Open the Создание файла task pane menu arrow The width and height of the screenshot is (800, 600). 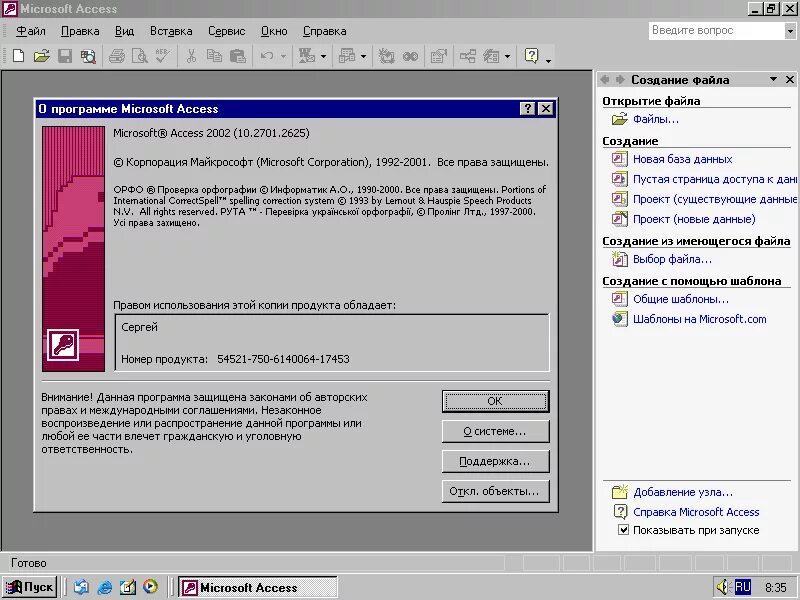click(x=773, y=79)
